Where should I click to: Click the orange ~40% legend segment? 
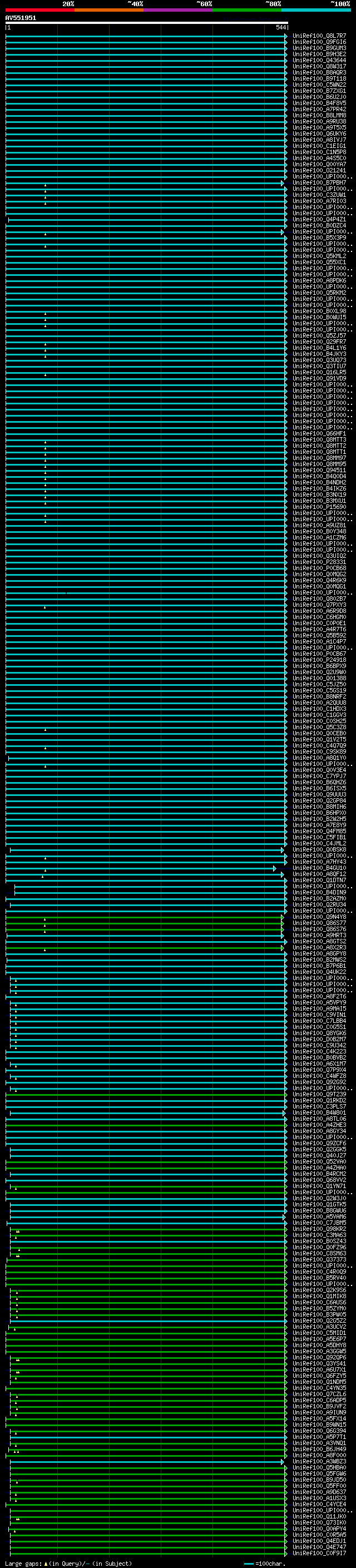(x=110, y=10)
